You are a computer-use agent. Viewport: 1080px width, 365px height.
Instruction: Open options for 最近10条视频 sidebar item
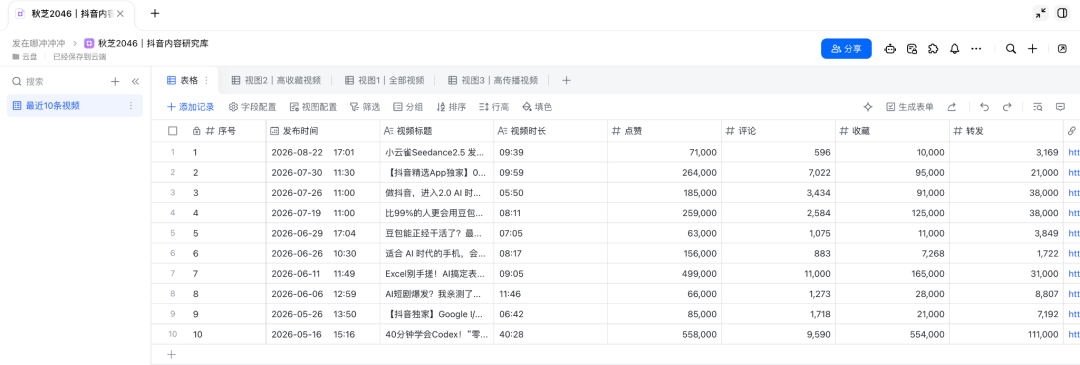[131, 105]
